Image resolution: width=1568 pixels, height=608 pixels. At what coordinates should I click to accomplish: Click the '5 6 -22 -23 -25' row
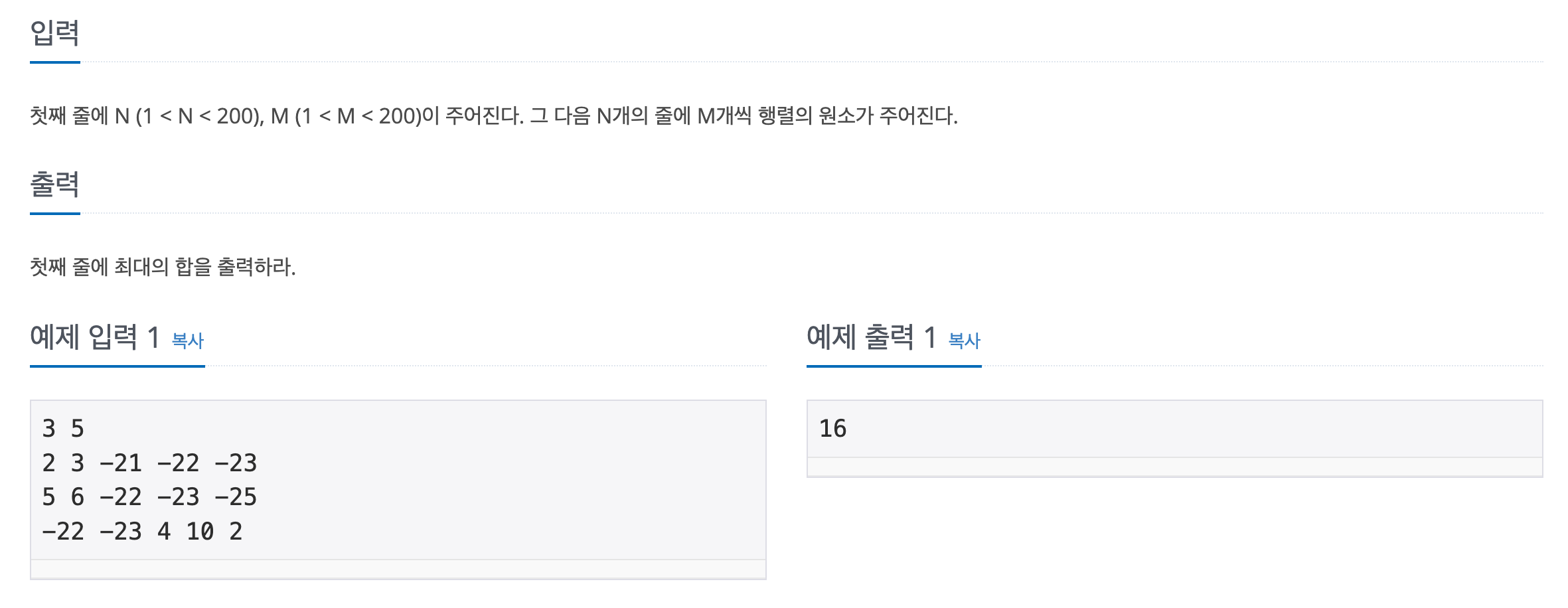tap(149, 497)
